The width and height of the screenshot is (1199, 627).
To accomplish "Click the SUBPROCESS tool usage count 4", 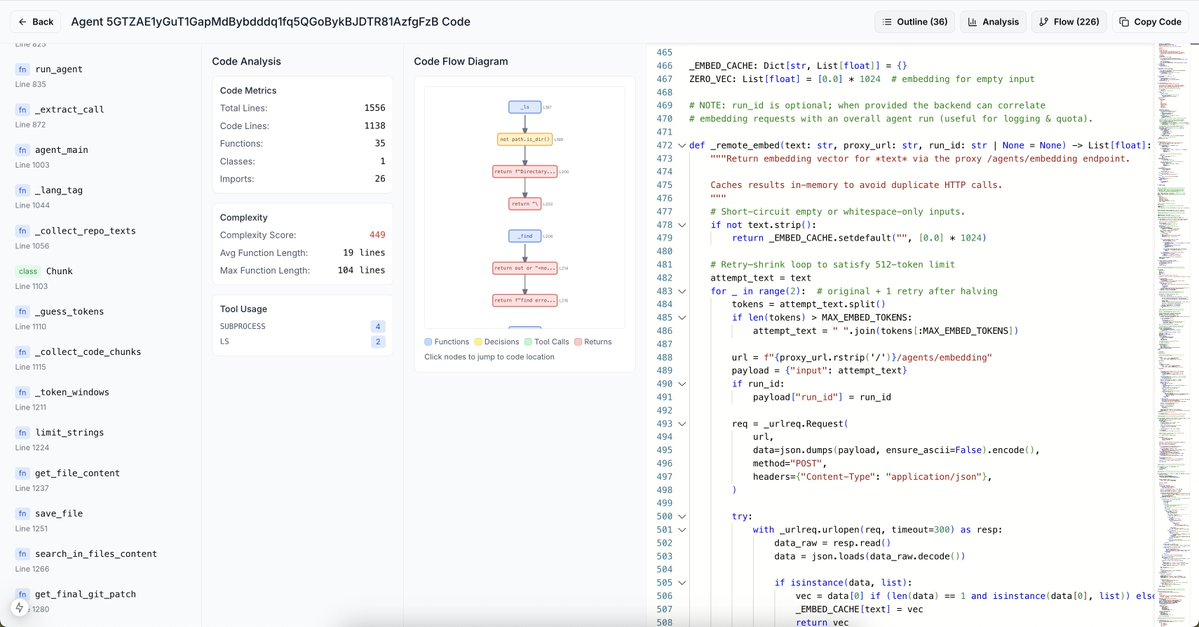I will (x=378, y=326).
